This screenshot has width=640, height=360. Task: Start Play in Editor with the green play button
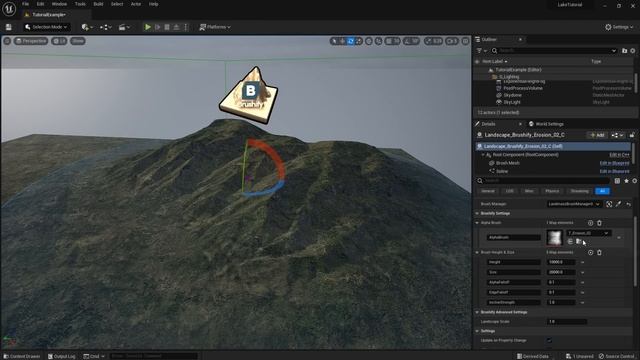(148, 27)
